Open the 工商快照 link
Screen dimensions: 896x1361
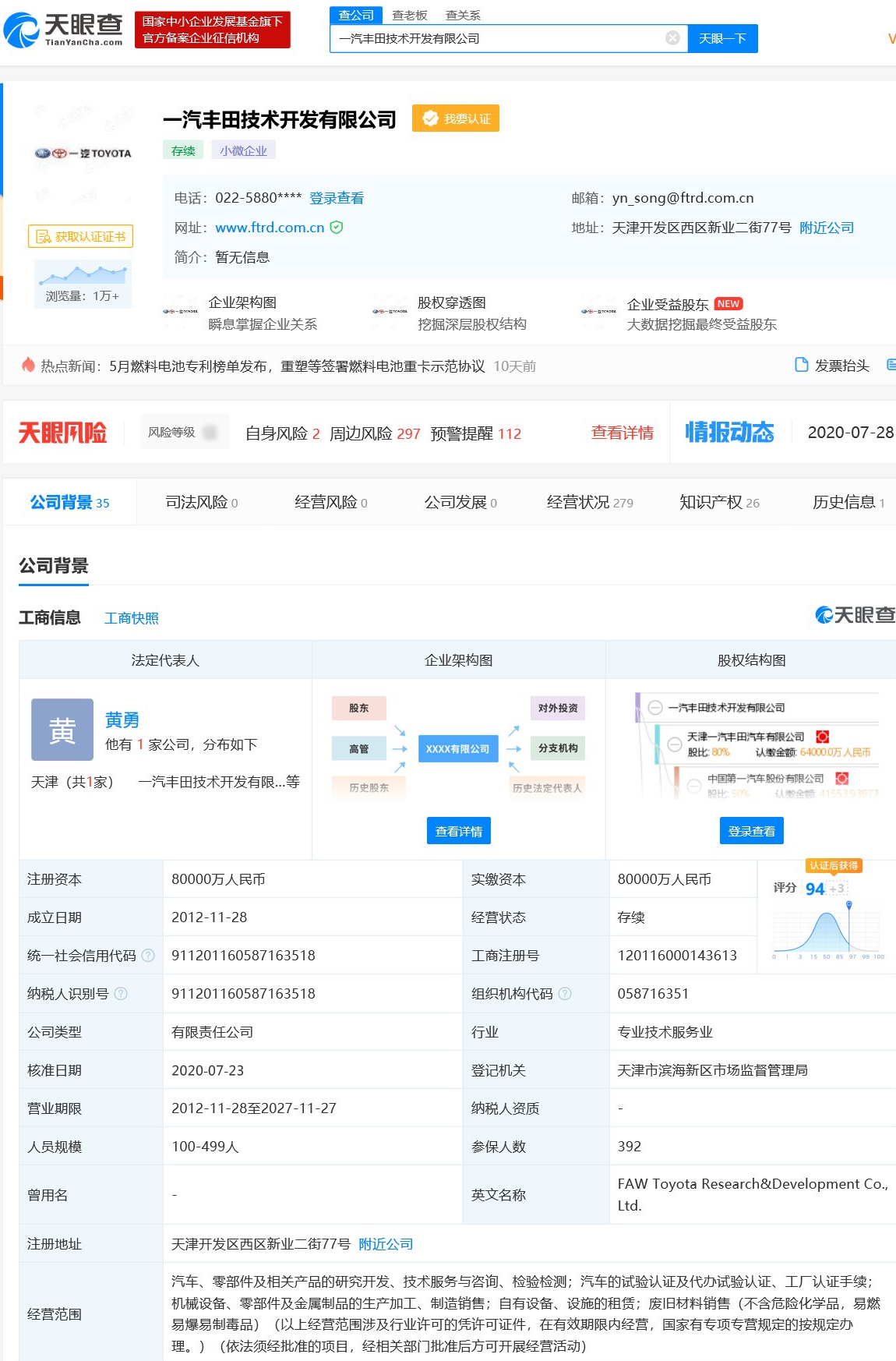[132, 618]
